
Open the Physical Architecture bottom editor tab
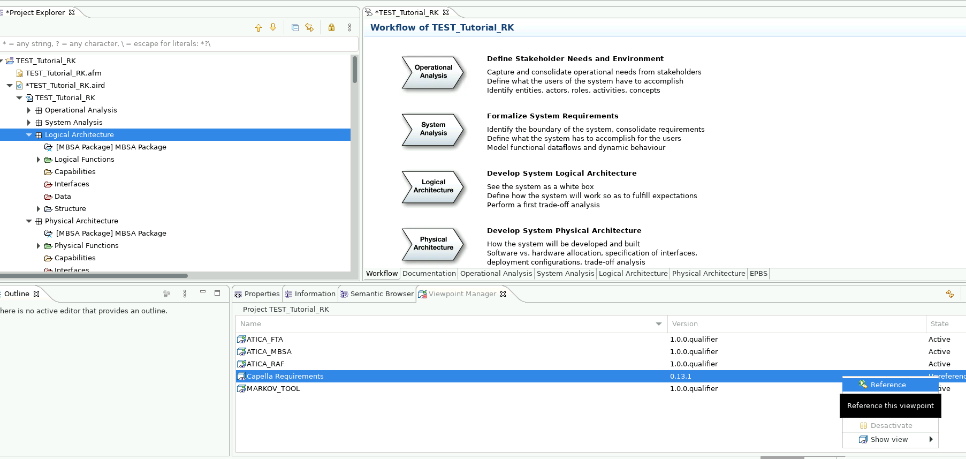click(x=708, y=274)
